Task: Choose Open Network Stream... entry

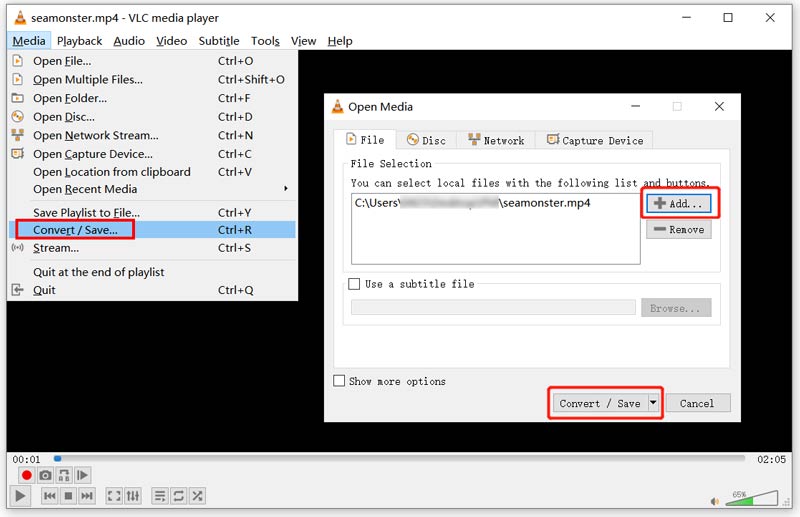Action: [x=153, y=135]
